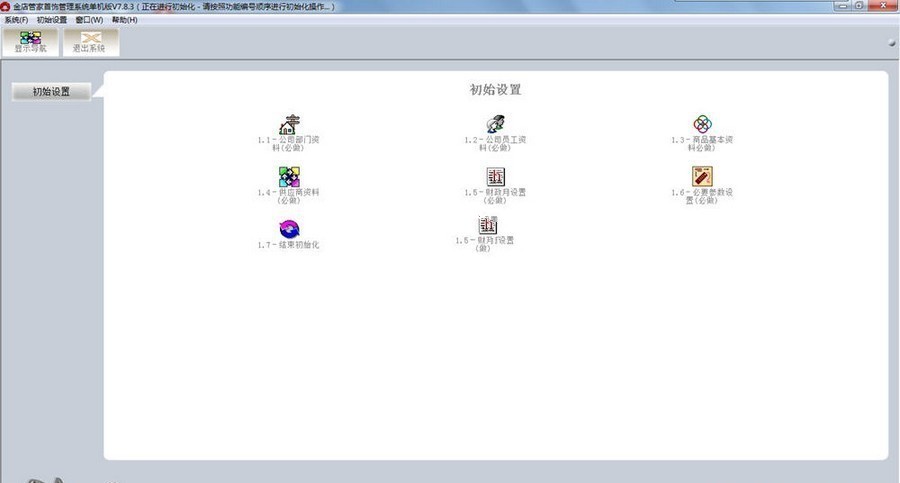
Task: Open 1.6 必要参数设置 icon
Action: click(x=702, y=176)
